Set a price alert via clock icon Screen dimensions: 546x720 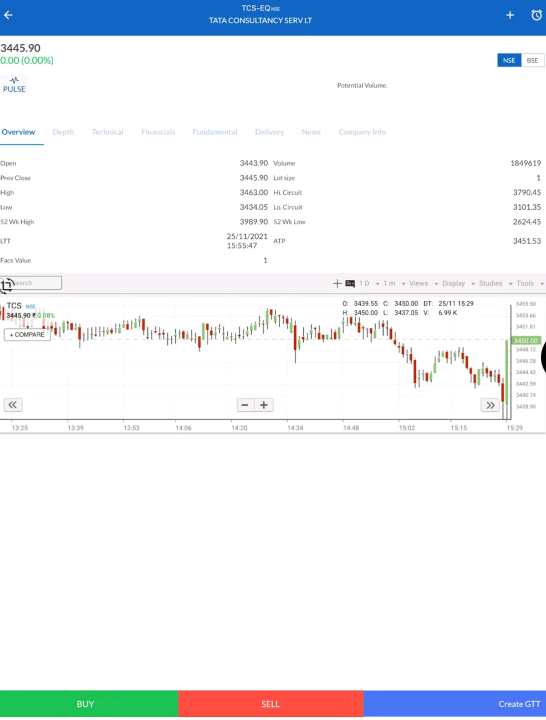click(x=536, y=15)
